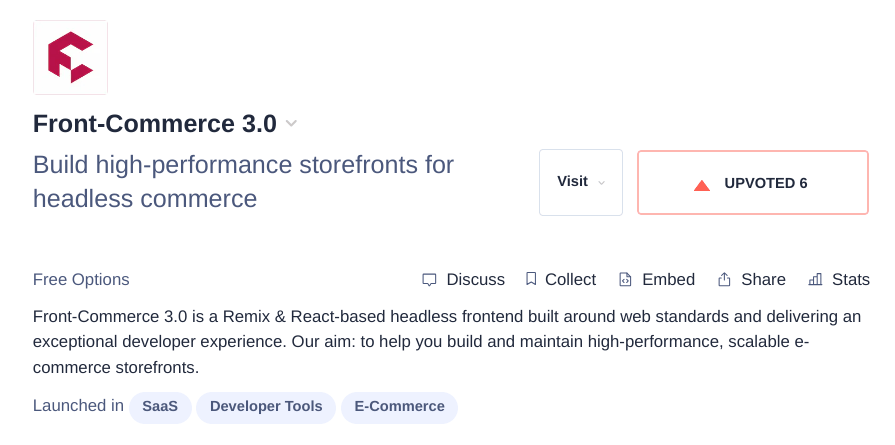Click the red upvote triangle icon
The width and height of the screenshot is (895, 445).
tap(702, 185)
